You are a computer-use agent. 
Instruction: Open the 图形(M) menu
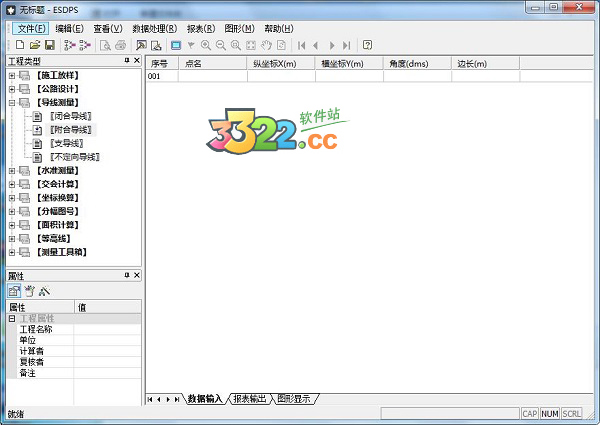coord(240,29)
